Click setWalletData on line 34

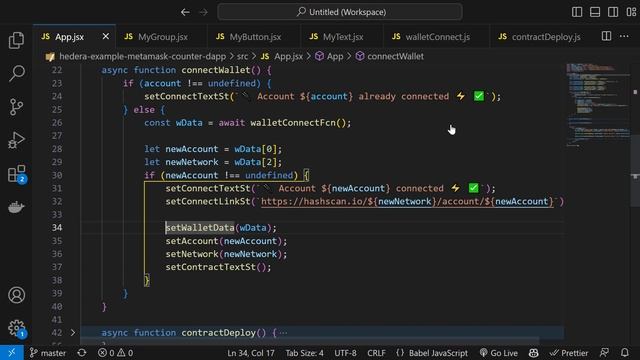point(200,228)
